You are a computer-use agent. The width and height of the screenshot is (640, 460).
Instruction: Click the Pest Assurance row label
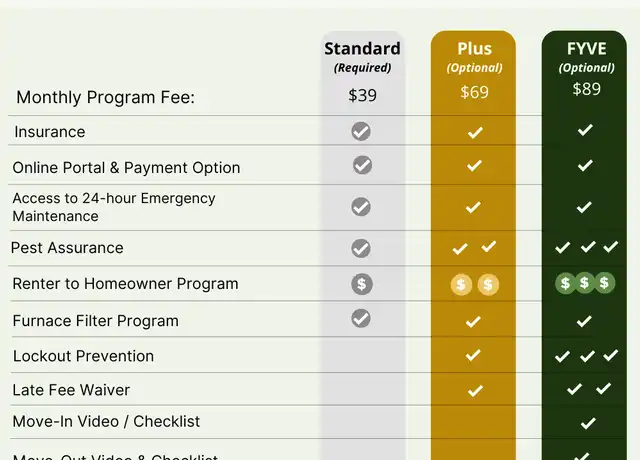coord(67,248)
